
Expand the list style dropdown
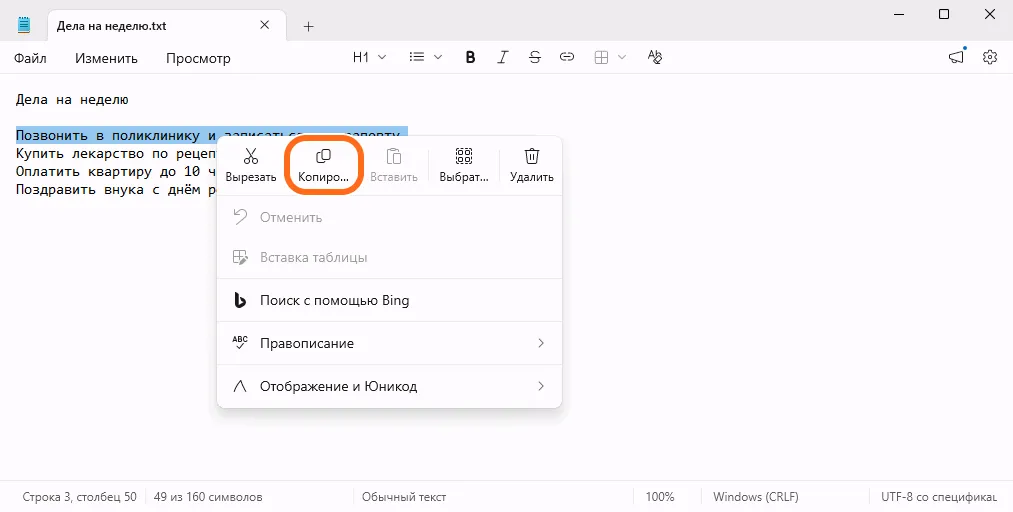click(x=426, y=57)
